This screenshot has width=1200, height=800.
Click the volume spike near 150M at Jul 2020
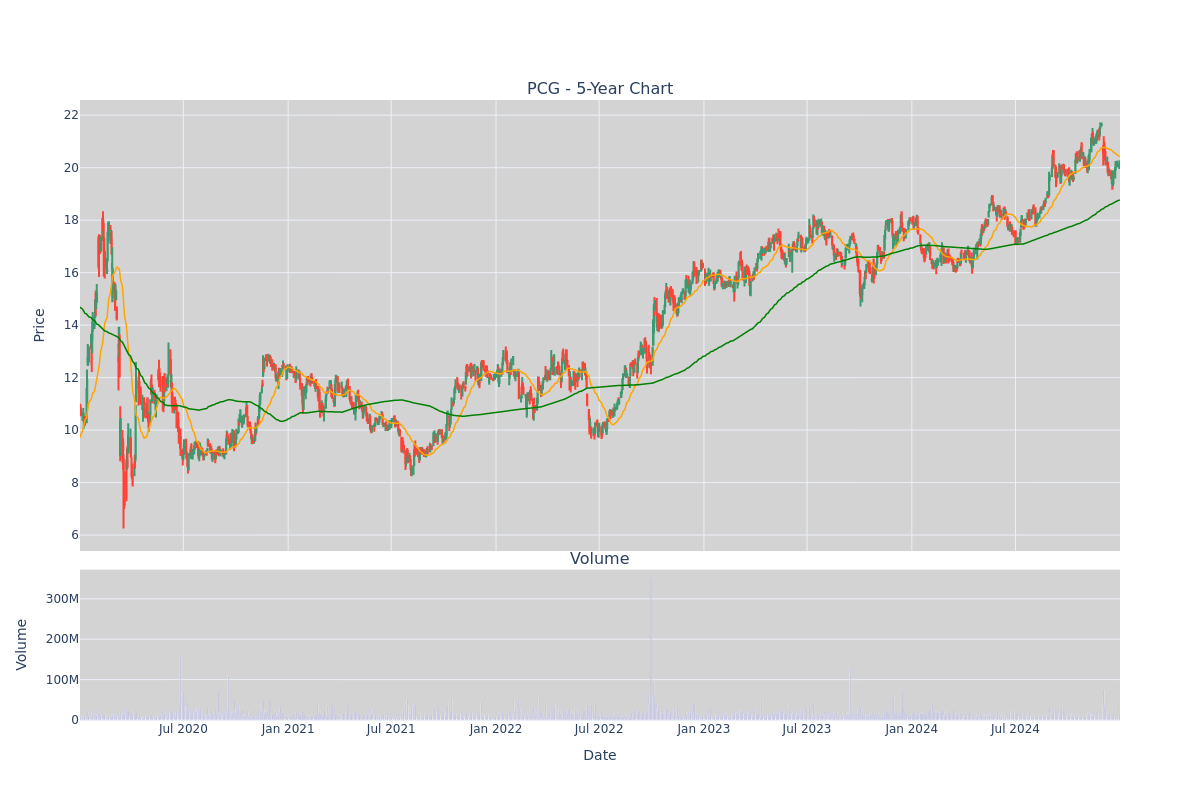click(x=181, y=688)
